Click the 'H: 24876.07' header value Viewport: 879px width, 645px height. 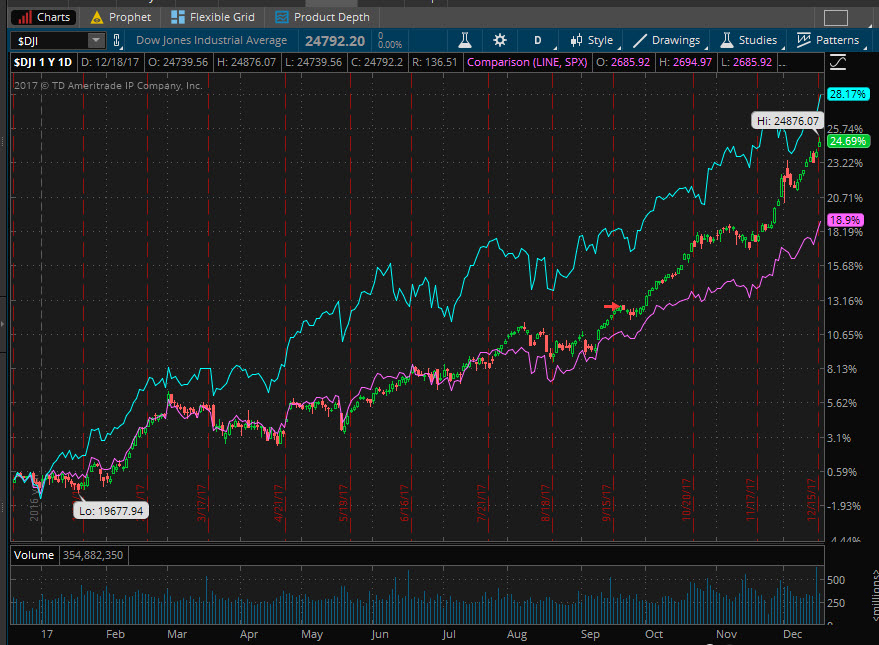click(246, 62)
